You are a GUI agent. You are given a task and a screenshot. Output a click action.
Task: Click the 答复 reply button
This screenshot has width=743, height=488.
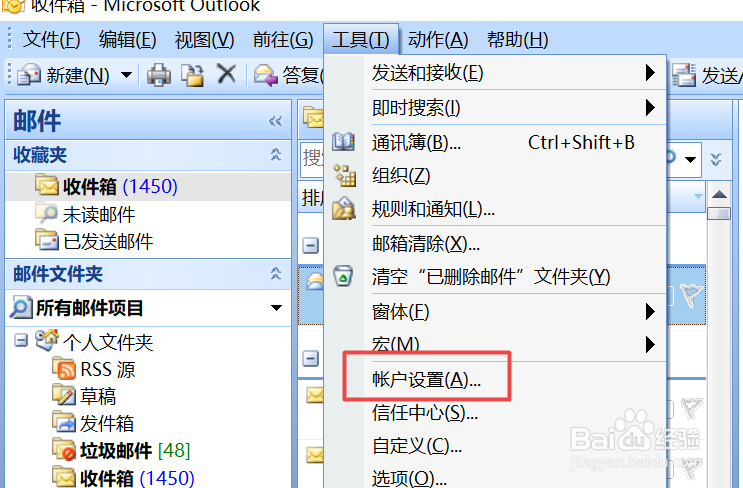coord(288,75)
